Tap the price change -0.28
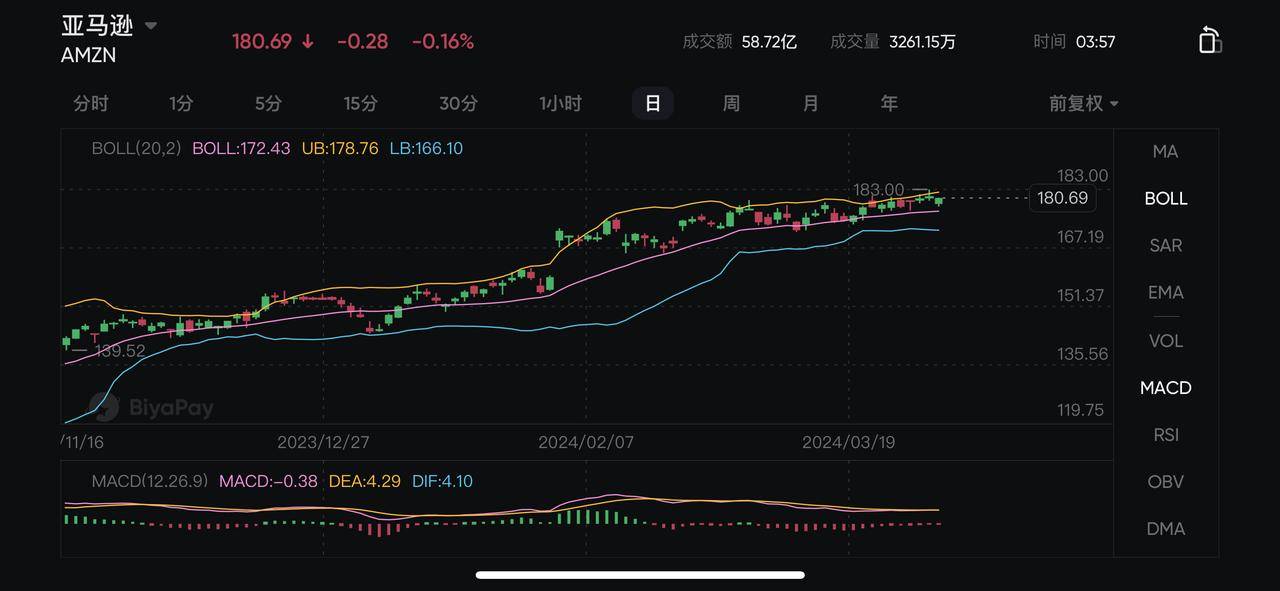This screenshot has width=1280, height=591. (x=362, y=41)
